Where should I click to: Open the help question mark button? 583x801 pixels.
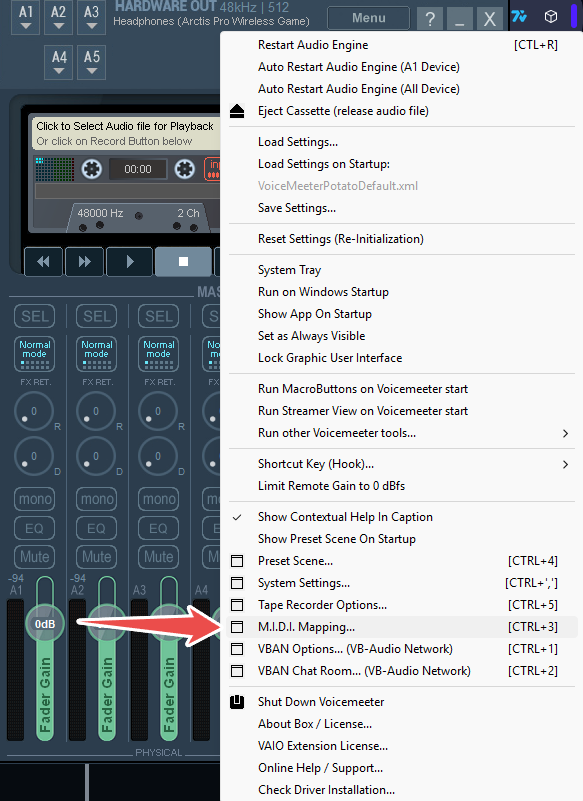point(430,19)
